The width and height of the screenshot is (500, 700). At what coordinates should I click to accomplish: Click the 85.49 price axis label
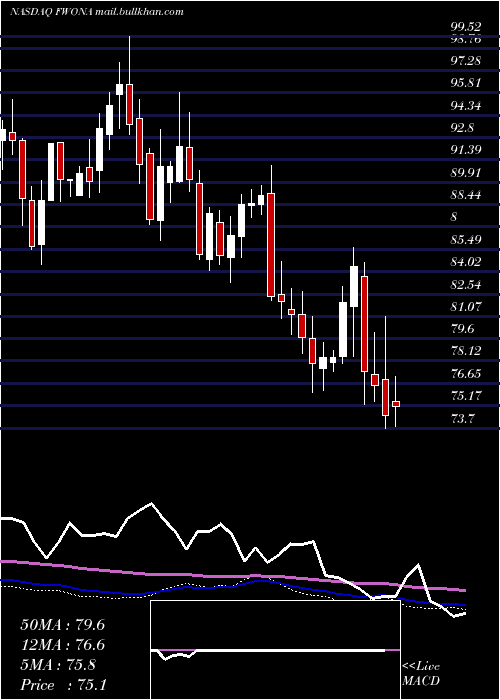466,240
